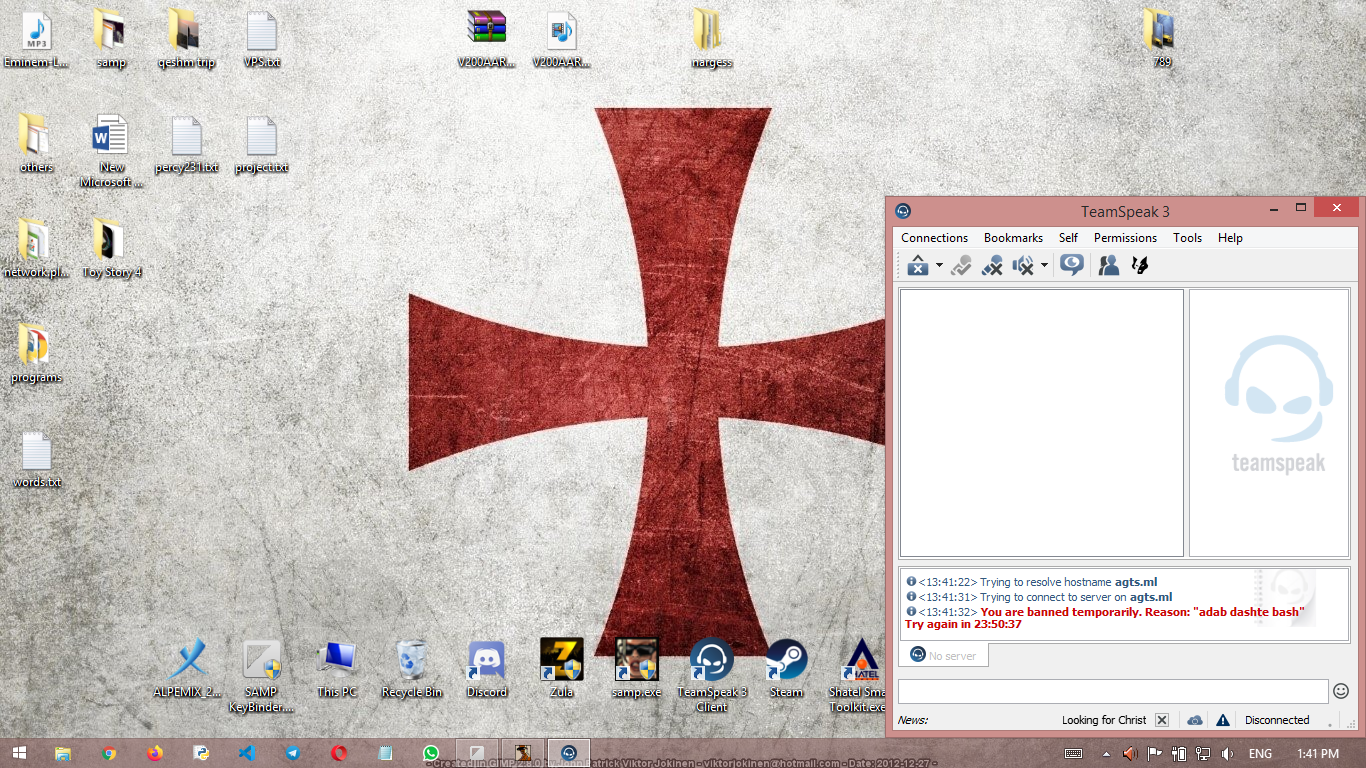This screenshot has height=768, width=1366.
Task: Open the Windows Start button
Action: point(19,753)
